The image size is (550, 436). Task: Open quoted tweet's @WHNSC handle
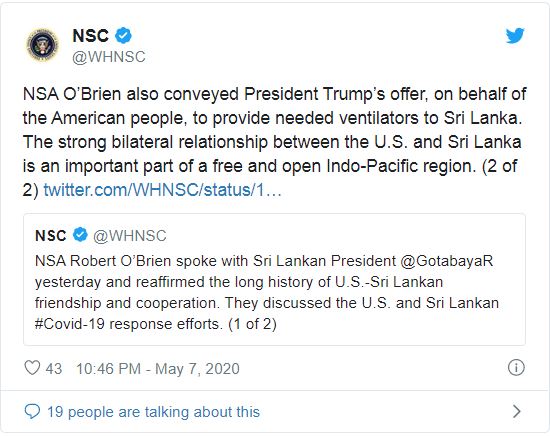[x=129, y=236]
